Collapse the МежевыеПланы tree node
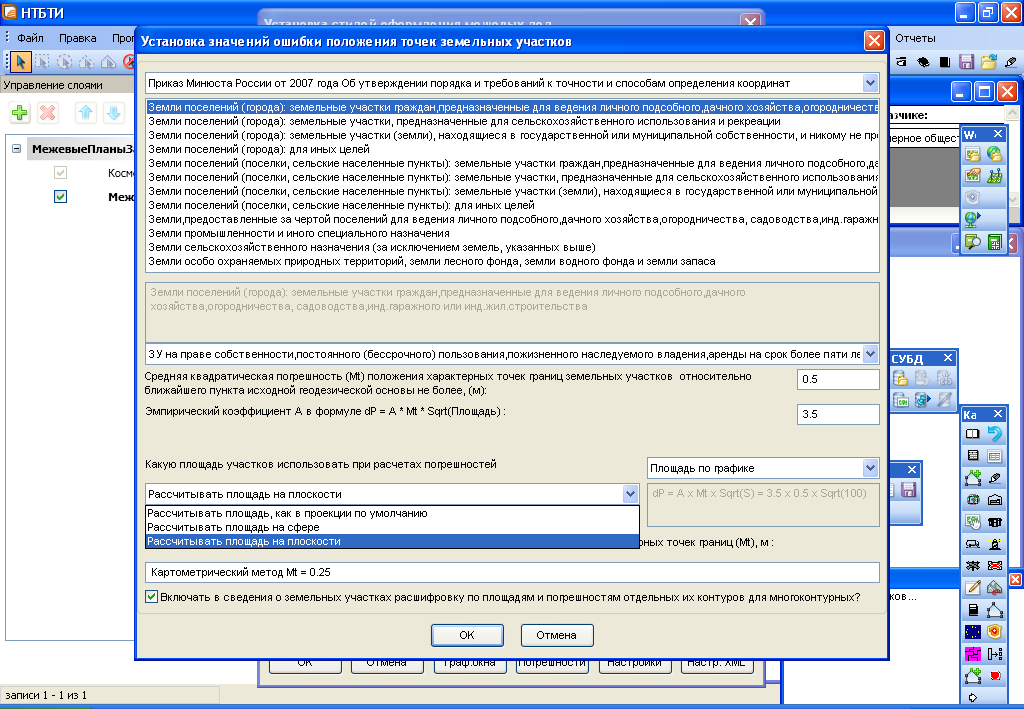Viewport: 1024px width, 709px height. 17,149
